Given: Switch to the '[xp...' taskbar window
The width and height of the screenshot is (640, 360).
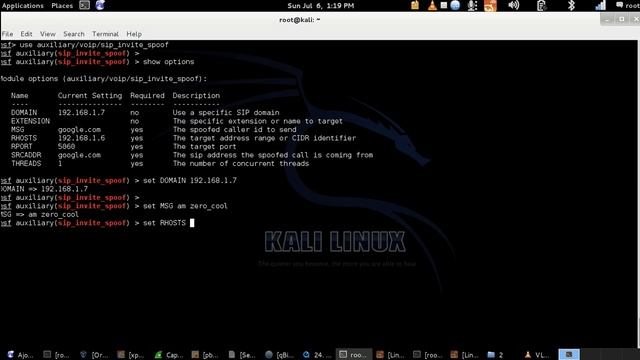Looking at the screenshot, I should (131, 355).
